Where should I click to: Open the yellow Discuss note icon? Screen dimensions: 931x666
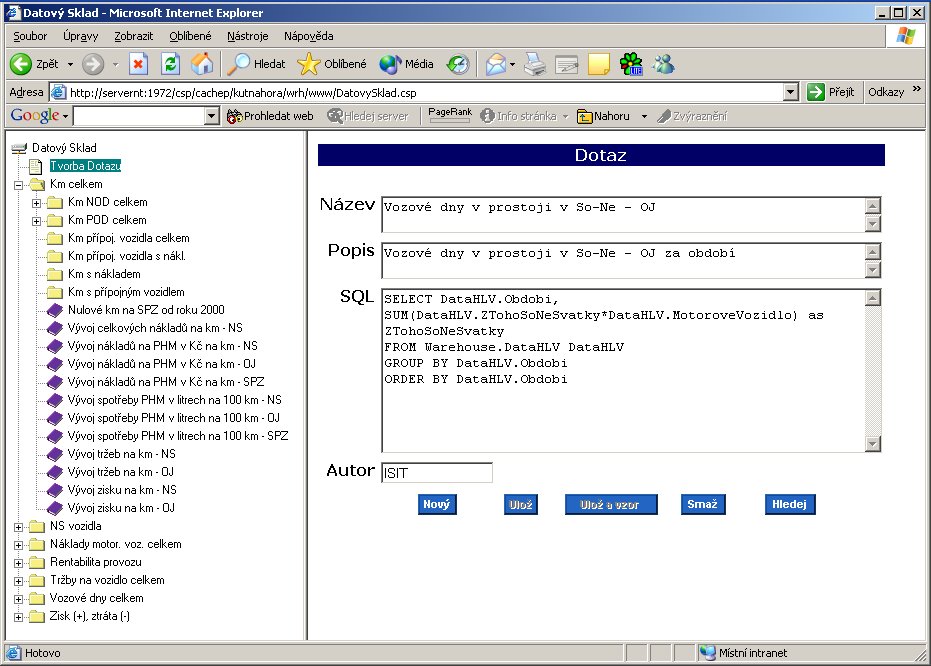point(598,64)
